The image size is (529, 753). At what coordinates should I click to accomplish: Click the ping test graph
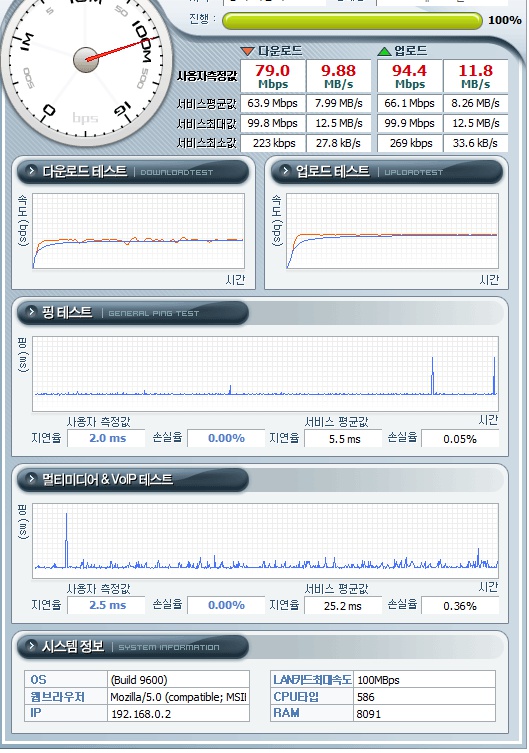point(265,374)
